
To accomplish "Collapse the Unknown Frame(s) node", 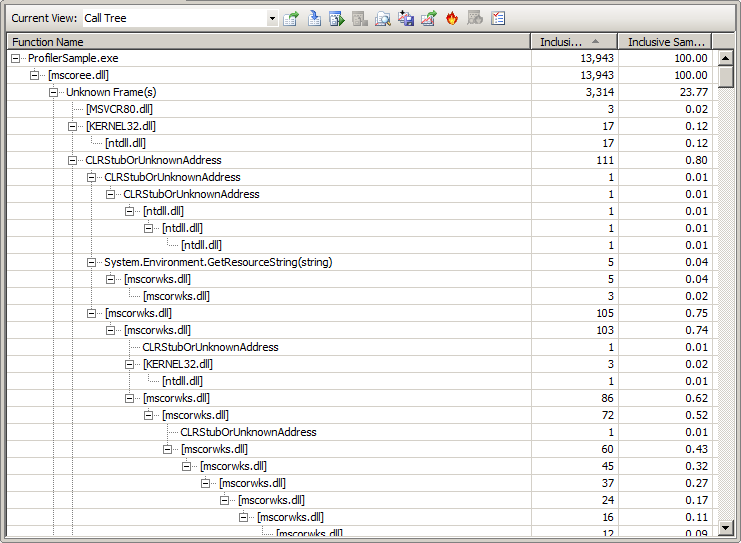I will pyautogui.click(x=53, y=92).
